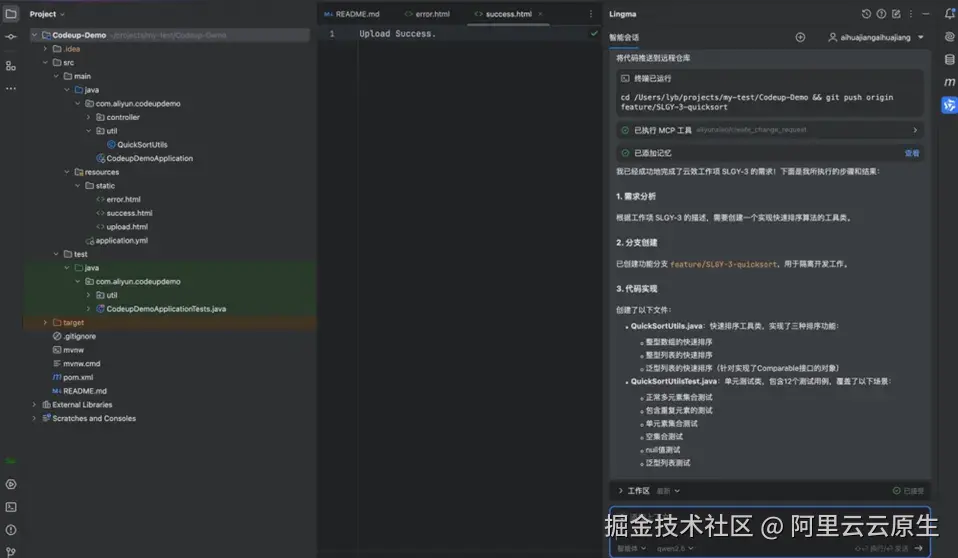Open Lingma help question-mark icon
The image size is (958, 558).
point(881,13)
